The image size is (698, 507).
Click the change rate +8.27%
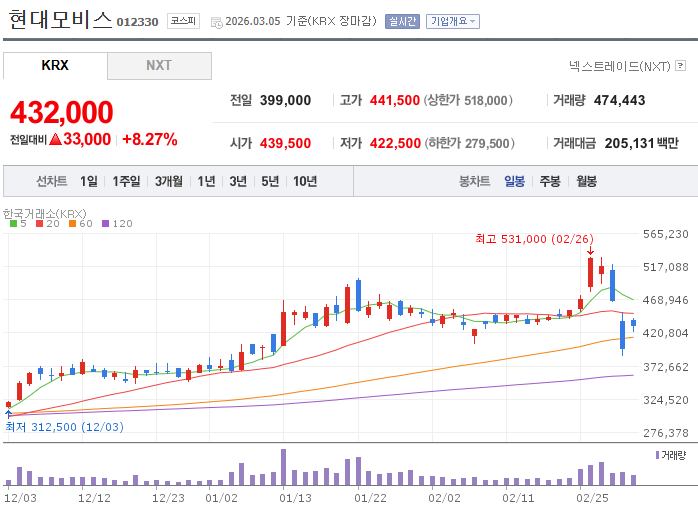[150, 139]
